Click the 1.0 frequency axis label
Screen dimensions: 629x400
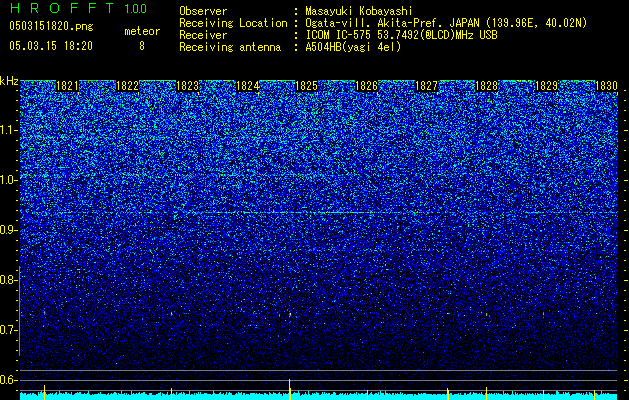tap(8, 180)
